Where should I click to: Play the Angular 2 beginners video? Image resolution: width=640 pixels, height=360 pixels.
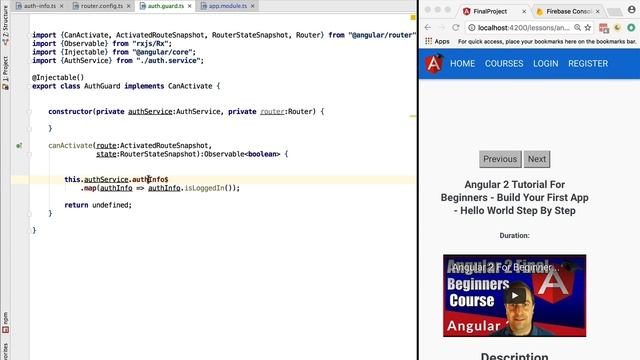pyautogui.click(x=514, y=296)
